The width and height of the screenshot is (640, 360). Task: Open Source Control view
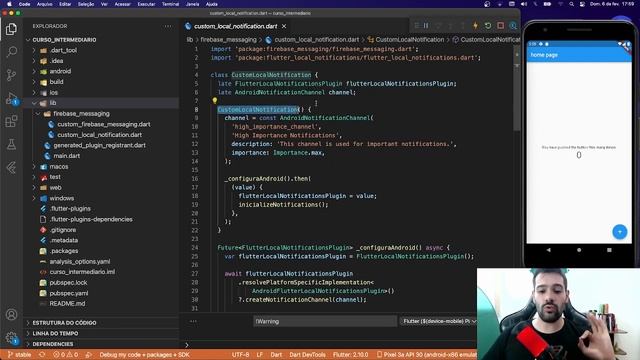11,75
